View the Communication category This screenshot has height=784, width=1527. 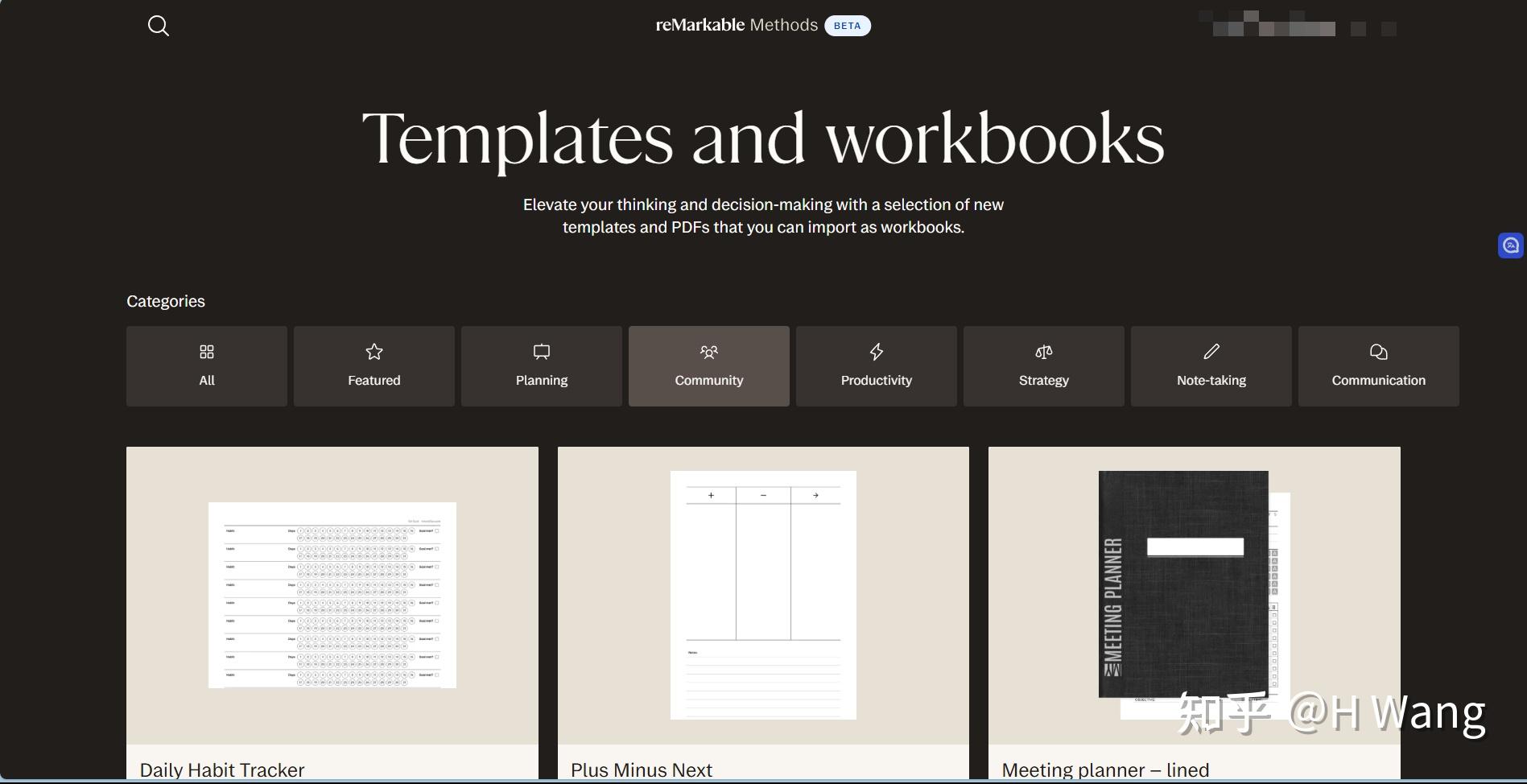coord(1379,366)
